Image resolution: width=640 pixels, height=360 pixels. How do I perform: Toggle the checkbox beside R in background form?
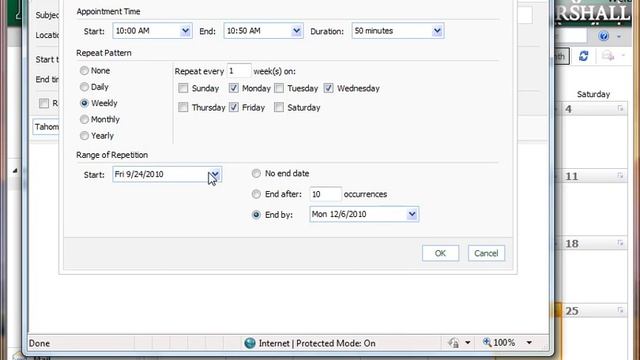44,103
